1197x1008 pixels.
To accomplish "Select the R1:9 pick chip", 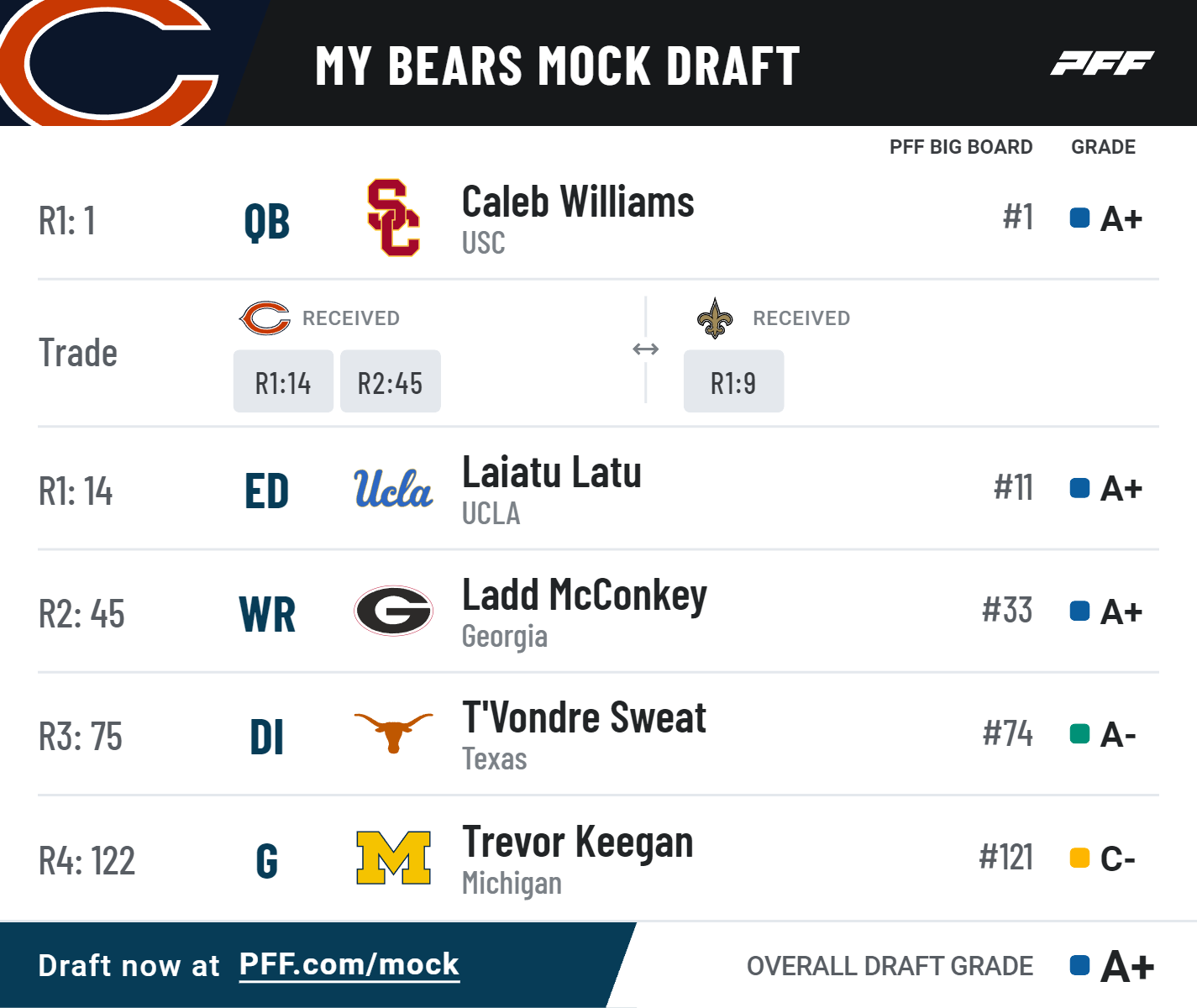I will pos(733,382).
